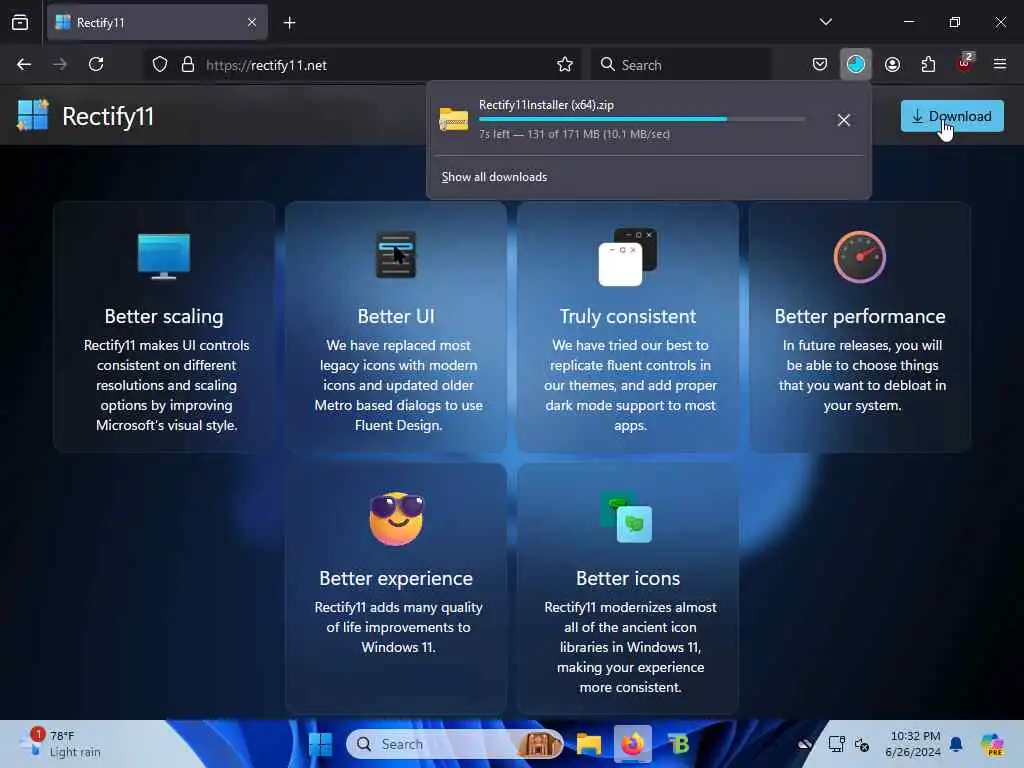Click the Truly consistent heading
The image size is (1024, 768).
pos(628,317)
